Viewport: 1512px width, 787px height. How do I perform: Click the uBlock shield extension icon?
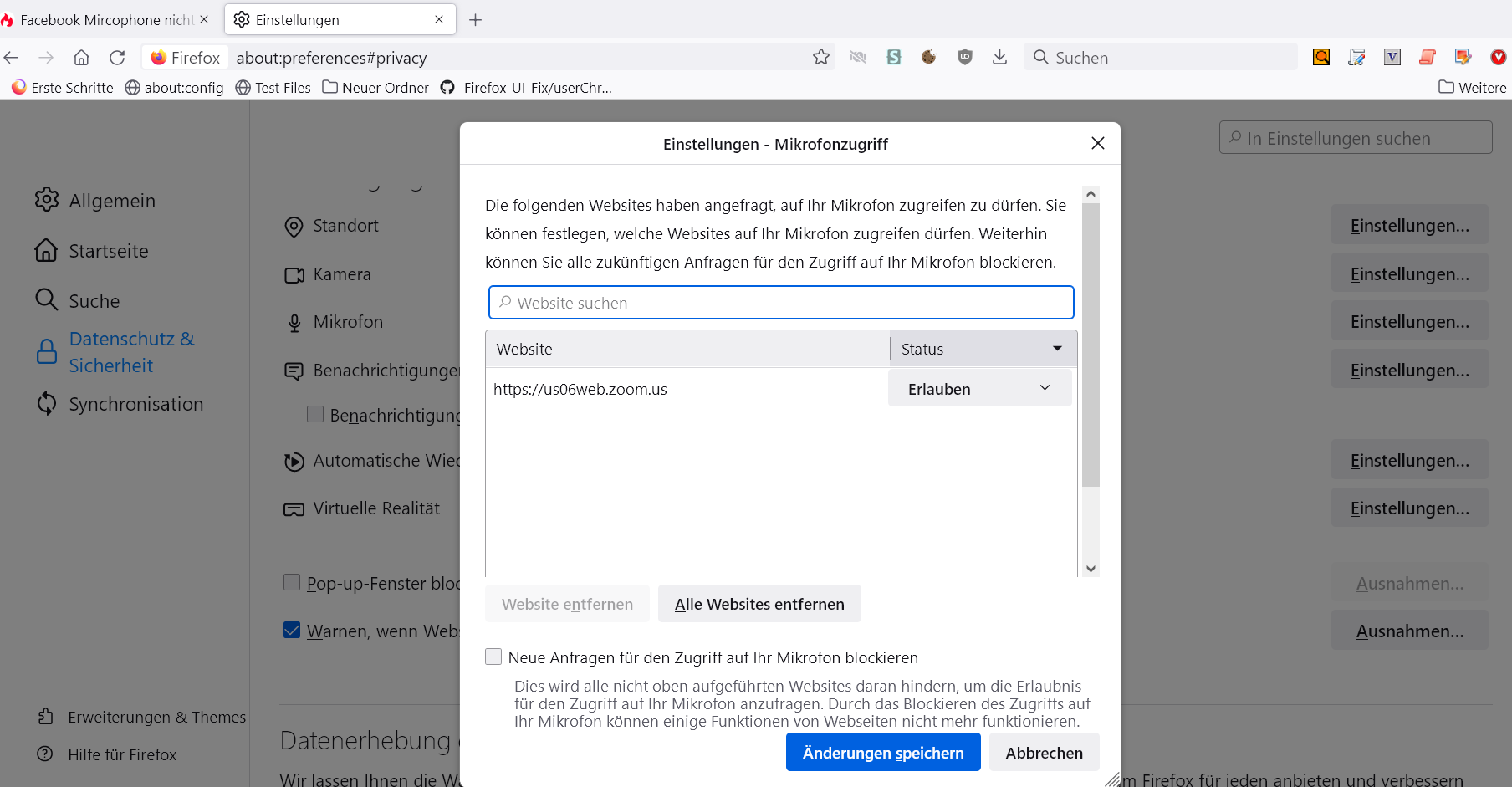(964, 57)
